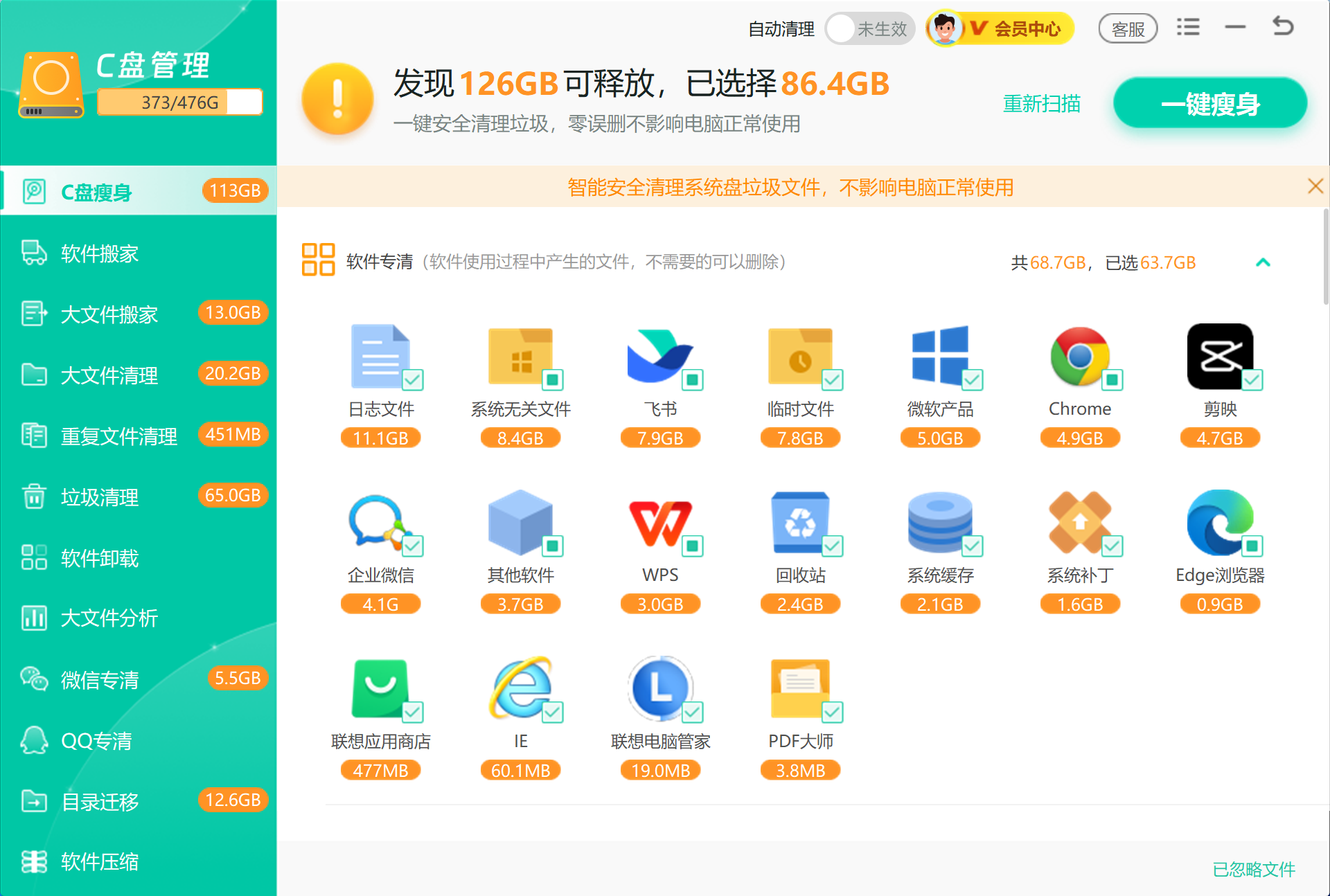Open the 大文件分析 sidebar item
The image size is (1330, 896).
139,618
